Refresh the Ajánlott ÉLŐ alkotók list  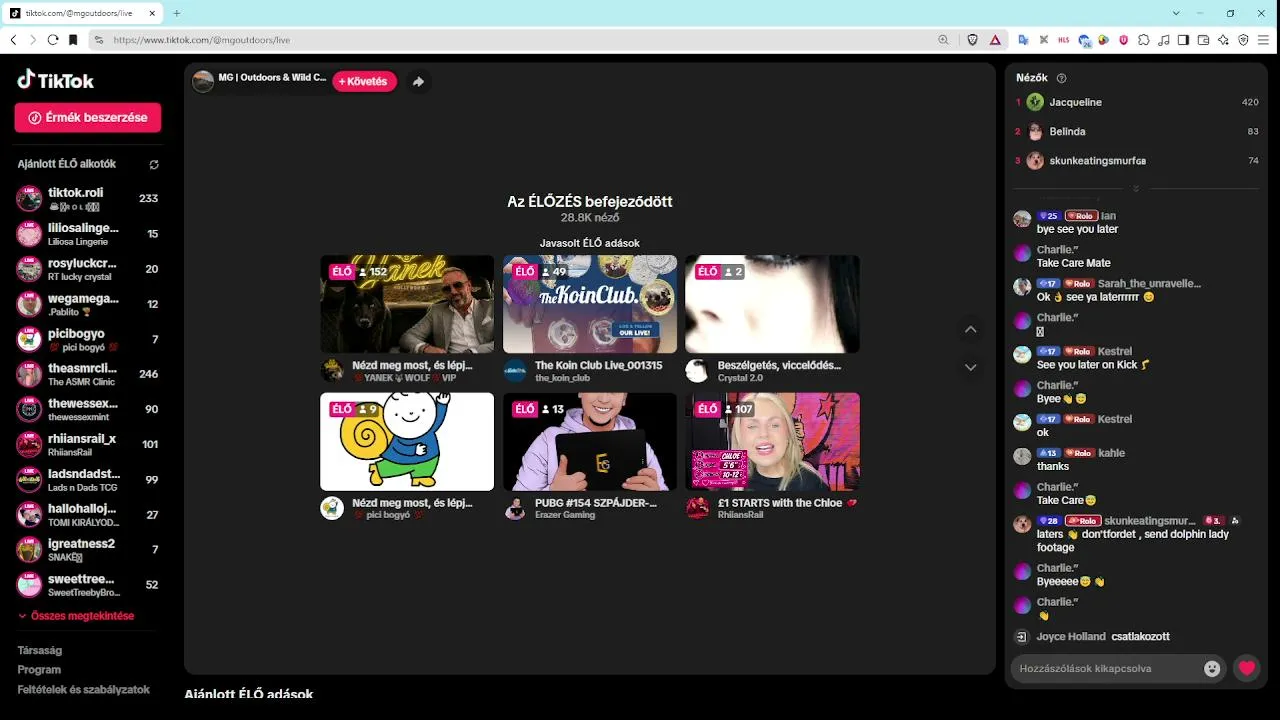coord(154,164)
